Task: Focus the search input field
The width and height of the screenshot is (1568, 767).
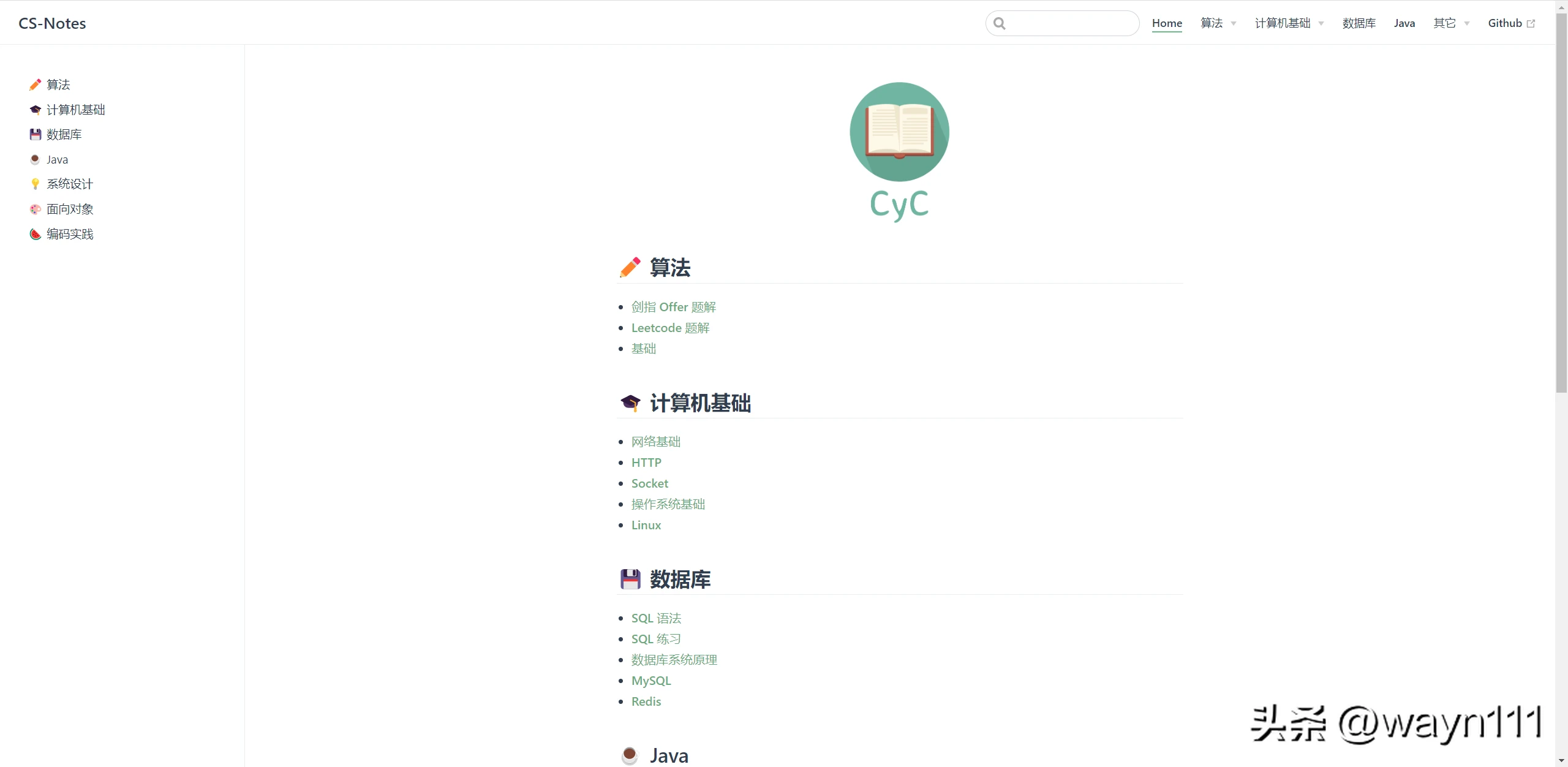Action: point(1063,23)
